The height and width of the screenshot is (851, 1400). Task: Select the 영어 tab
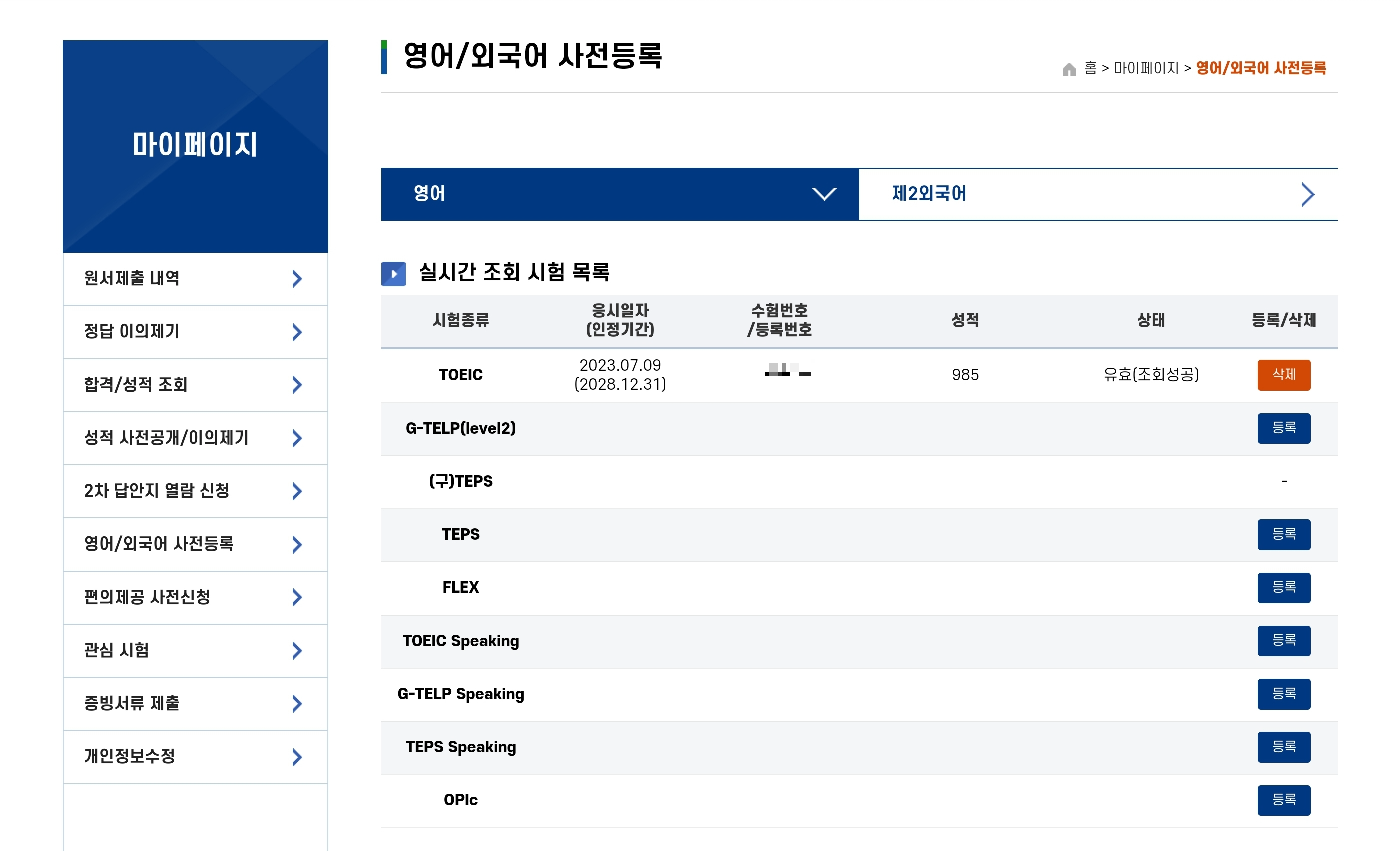(x=429, y=194)
